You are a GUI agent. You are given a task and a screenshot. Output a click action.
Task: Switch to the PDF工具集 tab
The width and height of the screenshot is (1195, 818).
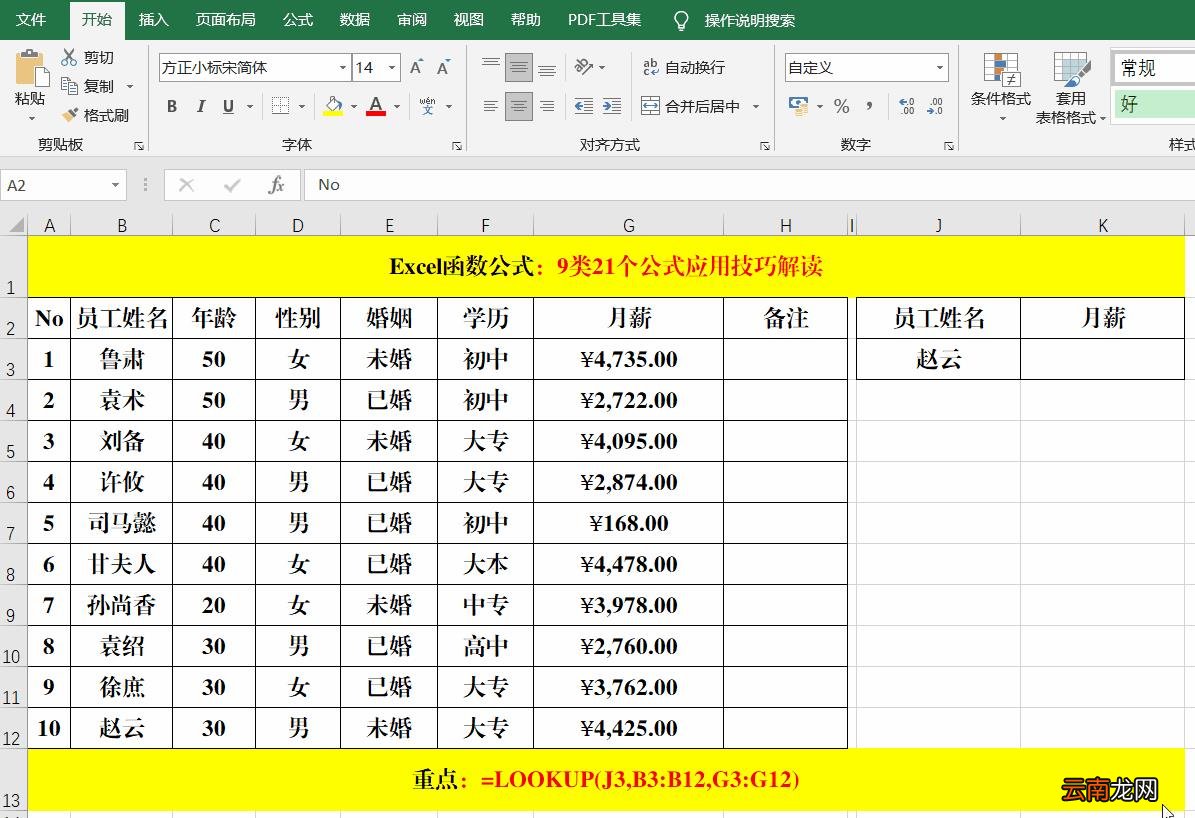point(604,20)
